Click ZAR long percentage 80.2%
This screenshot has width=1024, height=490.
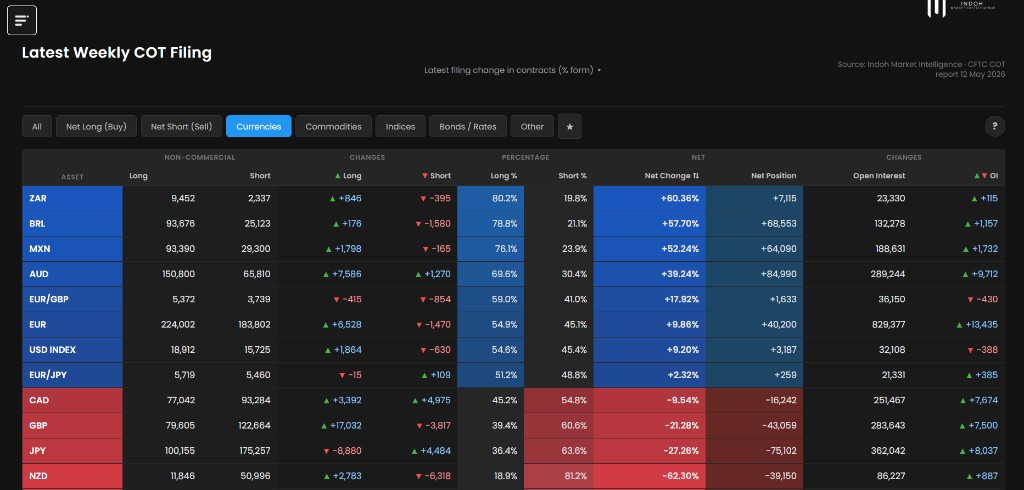[490, 199]
